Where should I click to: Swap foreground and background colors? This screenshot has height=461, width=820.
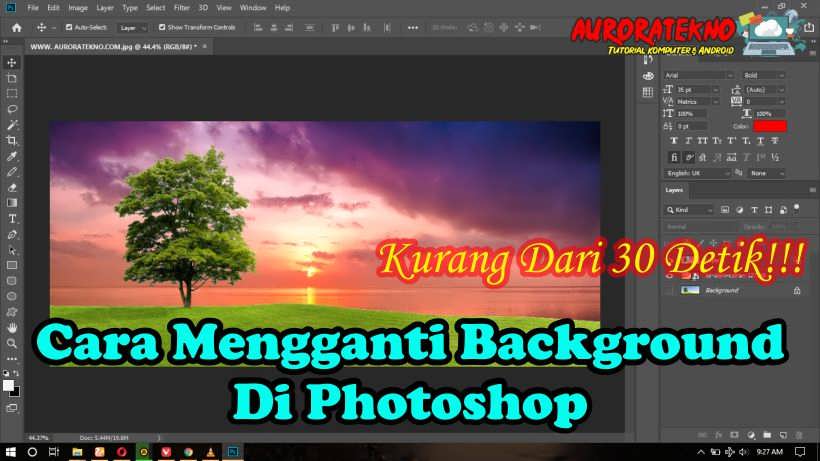coord(16,373)
